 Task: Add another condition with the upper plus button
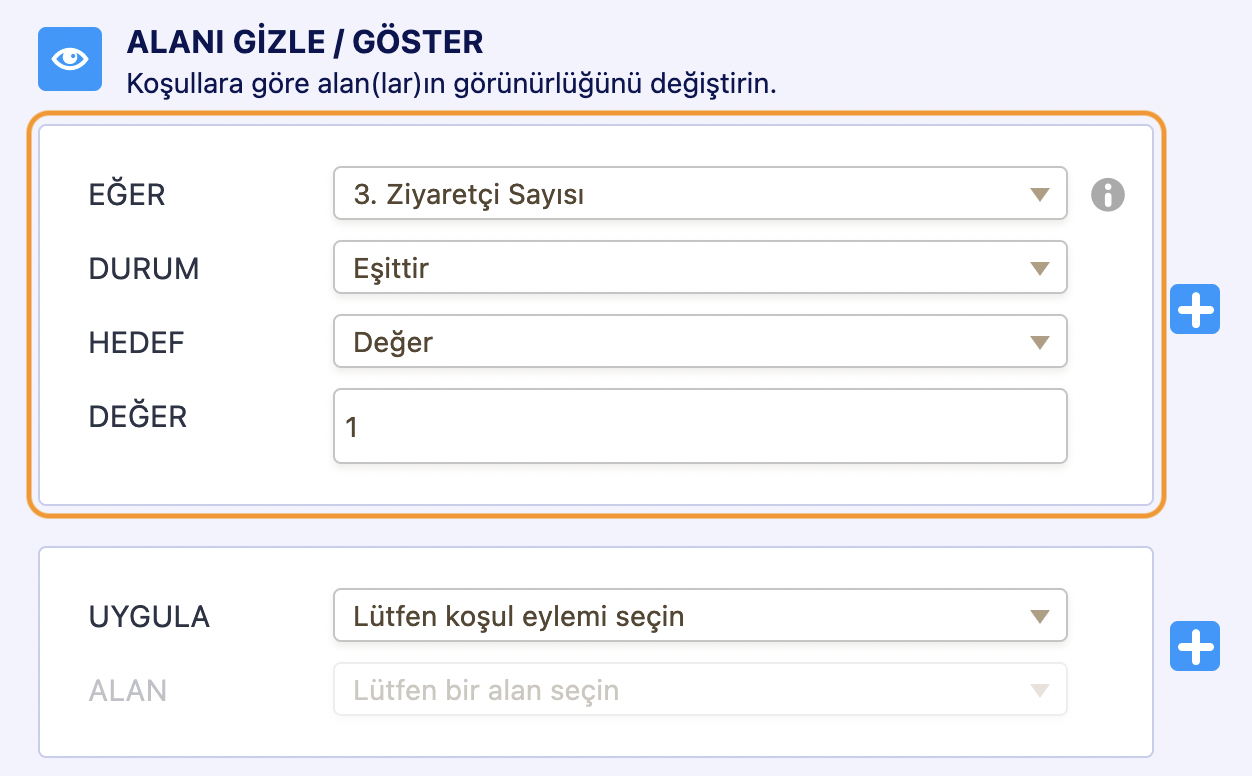(x=1194, y=310)
